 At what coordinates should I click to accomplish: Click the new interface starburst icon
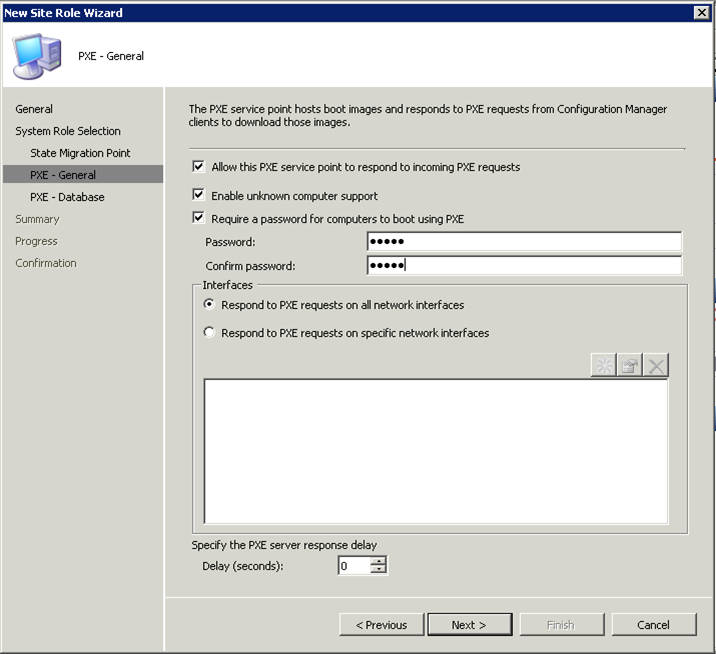tap(604, 365)
